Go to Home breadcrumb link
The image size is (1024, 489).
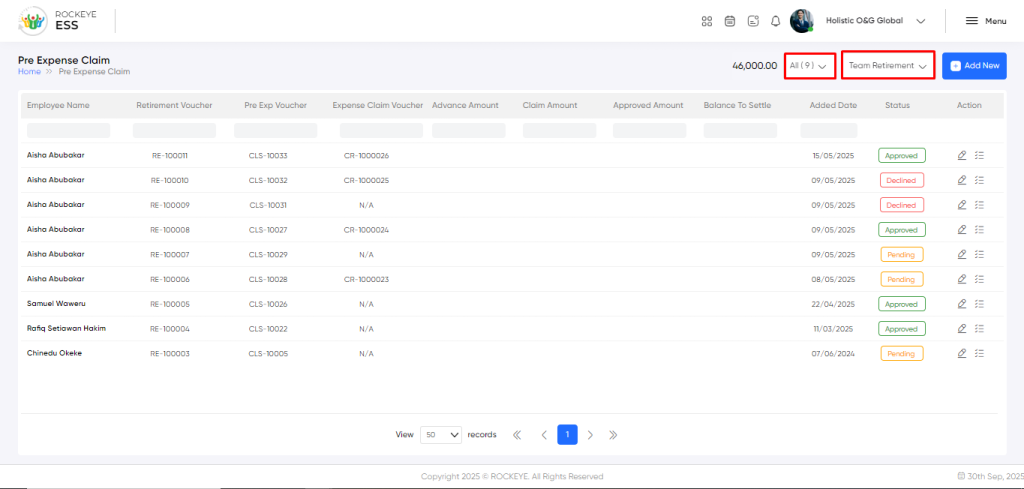click(29, 72)
